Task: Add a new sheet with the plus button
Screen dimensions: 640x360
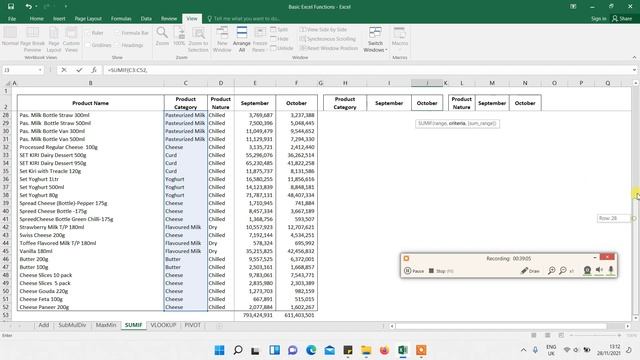Action: coord(219,326)
